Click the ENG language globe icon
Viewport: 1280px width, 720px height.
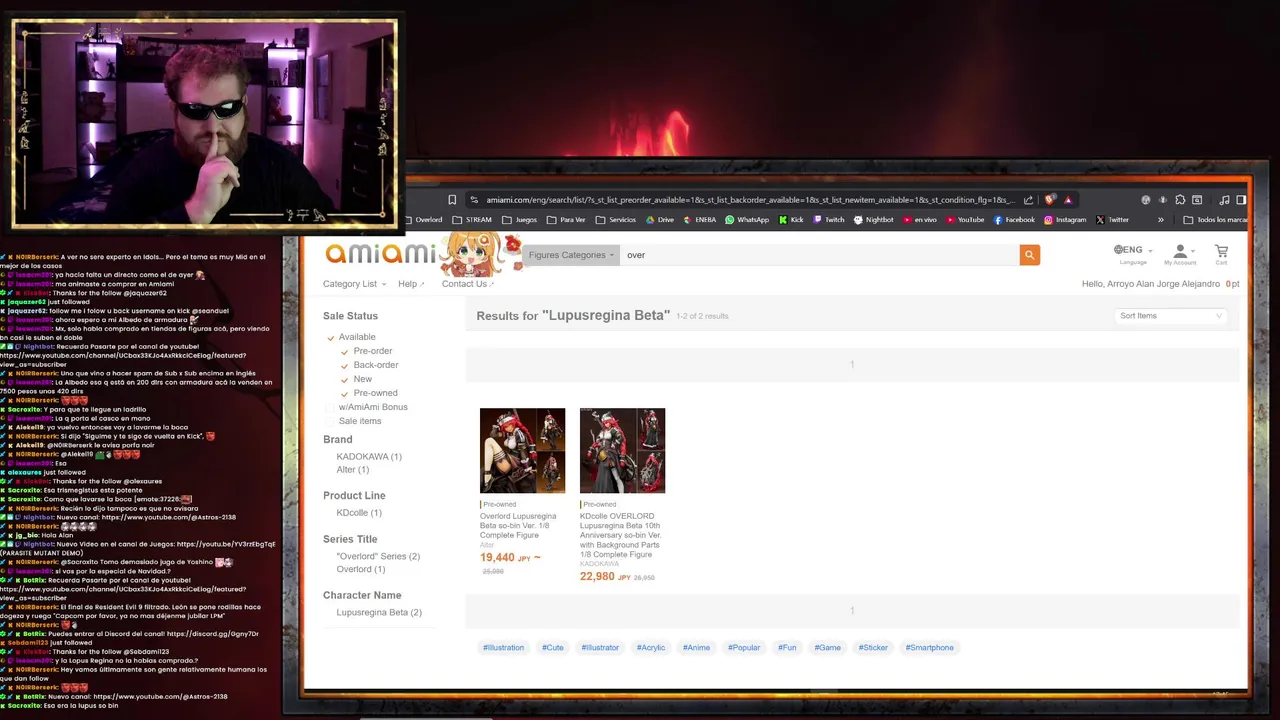tap(1119, 249)
